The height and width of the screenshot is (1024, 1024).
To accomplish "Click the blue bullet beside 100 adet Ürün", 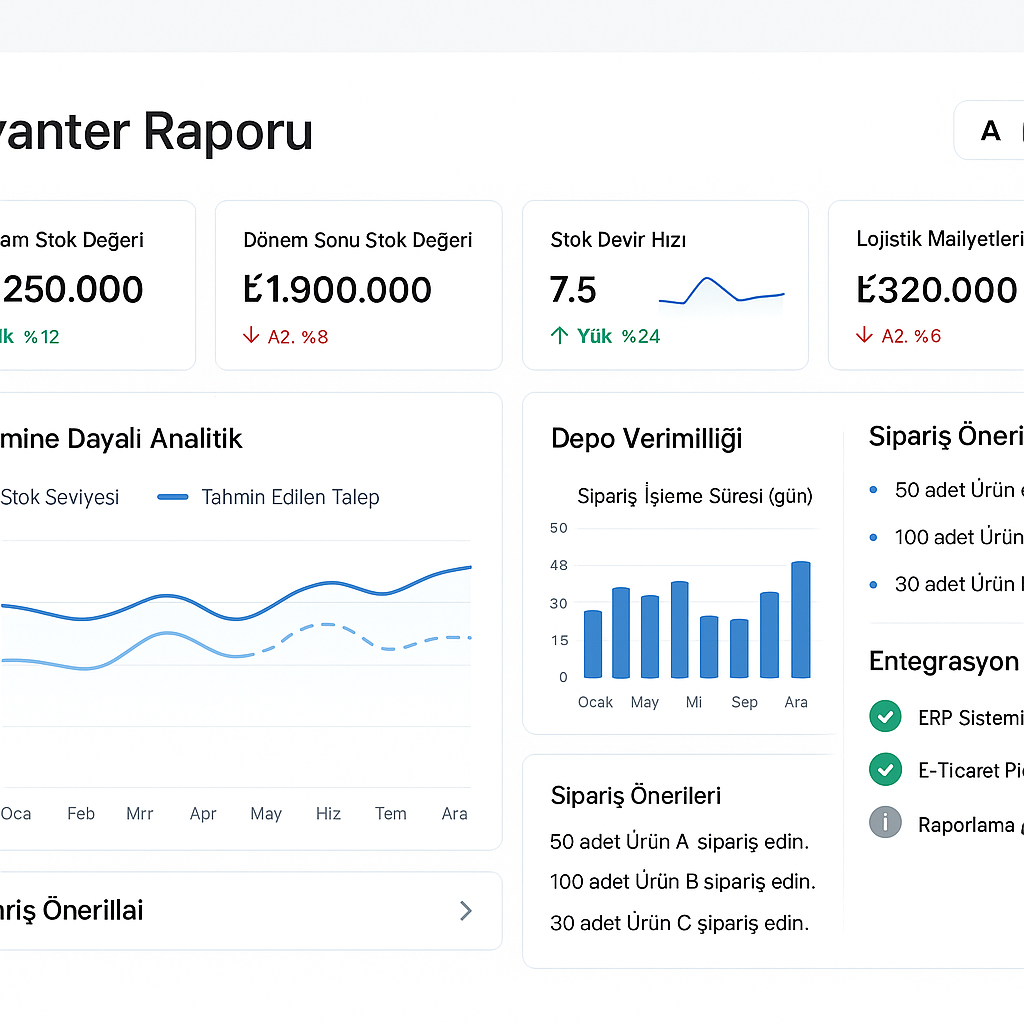I will [873, 537].
